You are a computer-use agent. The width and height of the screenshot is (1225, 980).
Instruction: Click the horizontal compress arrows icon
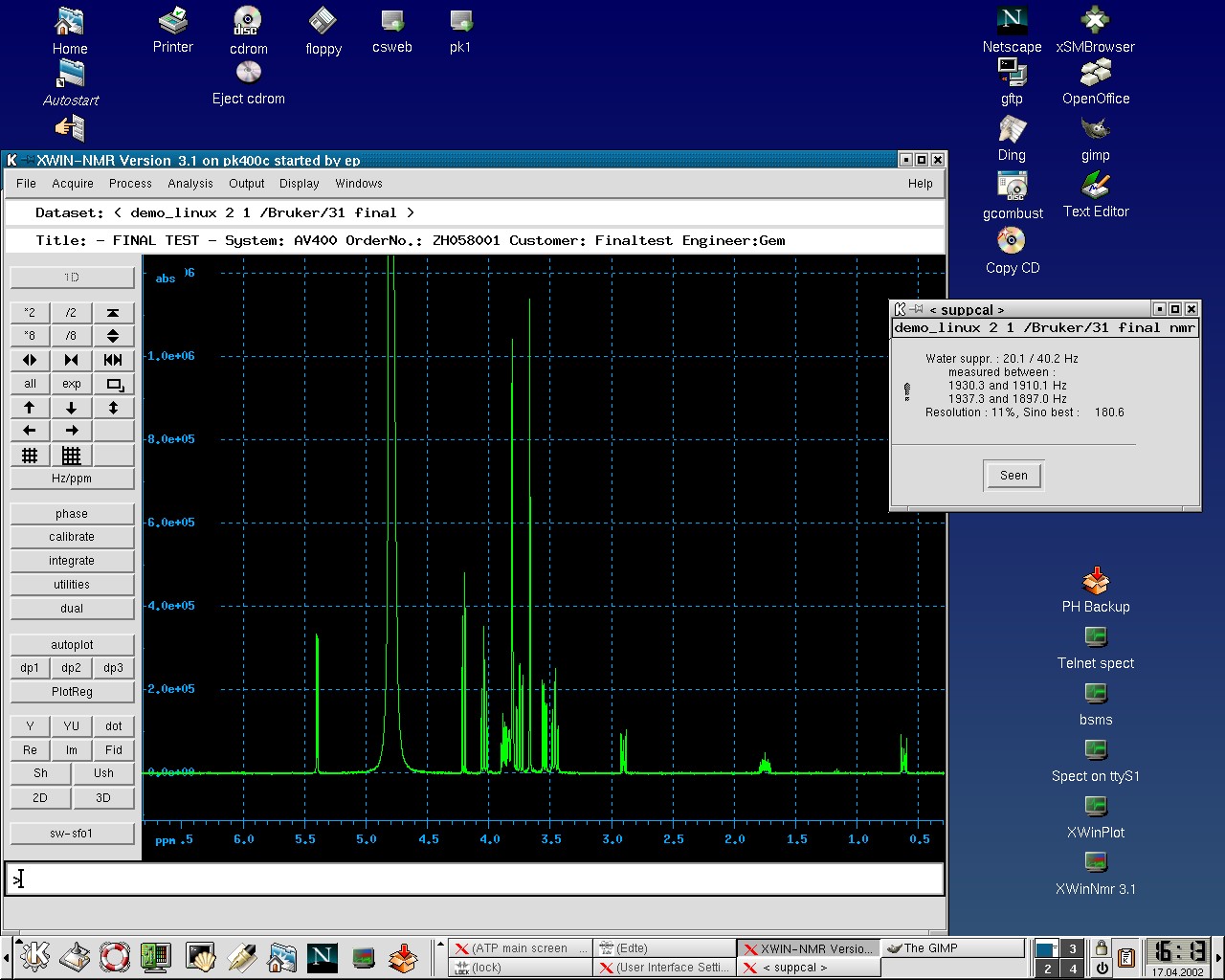tap(72, 360)
